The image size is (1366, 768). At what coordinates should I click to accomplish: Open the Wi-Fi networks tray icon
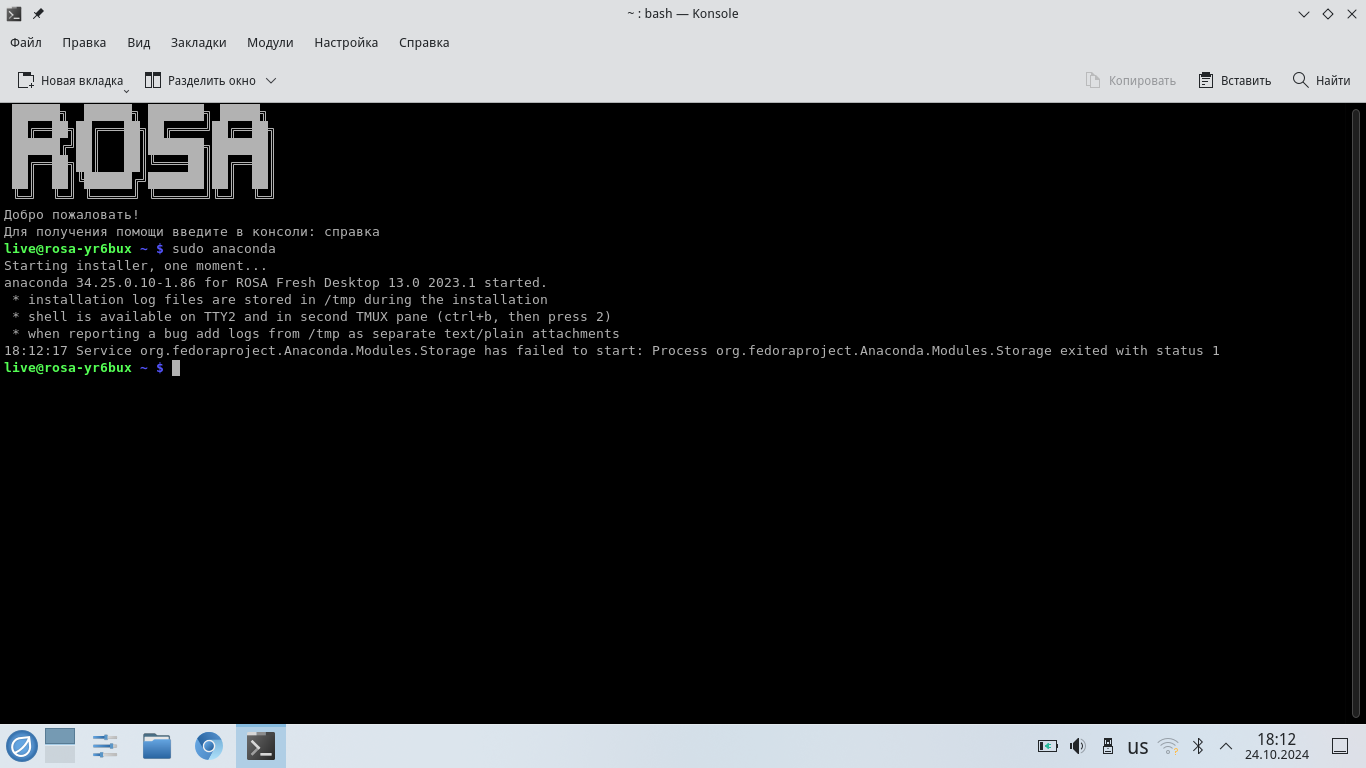click(x=1168, y=746)
